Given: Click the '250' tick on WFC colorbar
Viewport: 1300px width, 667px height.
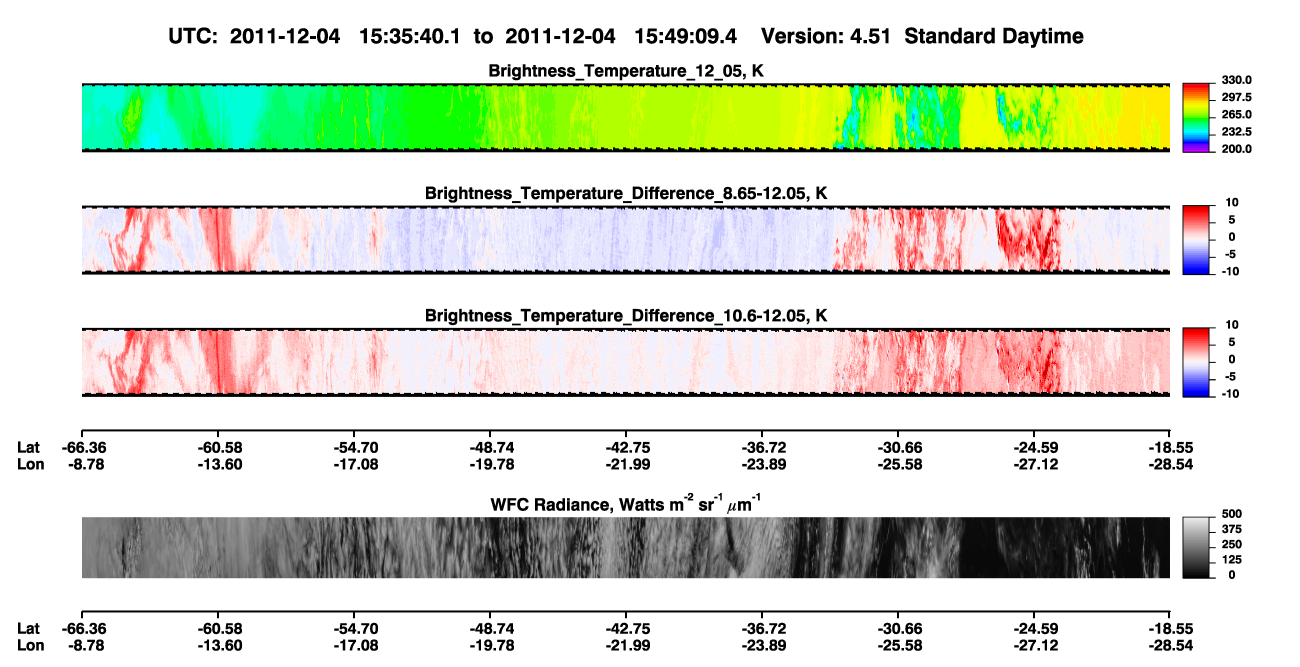Looking at the screenshot, I should pyautogui.click(x=1230, y=544).
